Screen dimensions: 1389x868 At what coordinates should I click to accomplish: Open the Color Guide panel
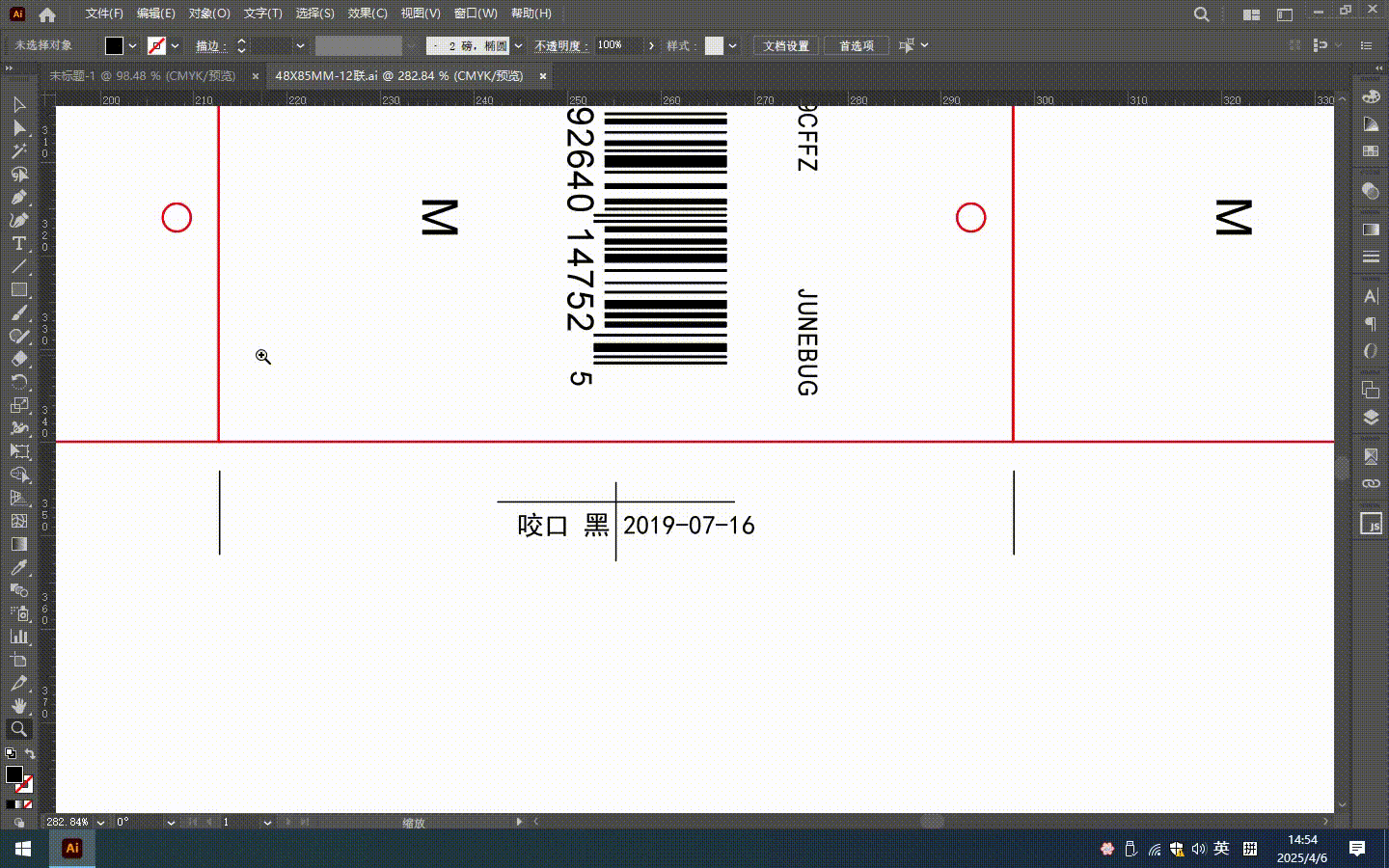1371,124
